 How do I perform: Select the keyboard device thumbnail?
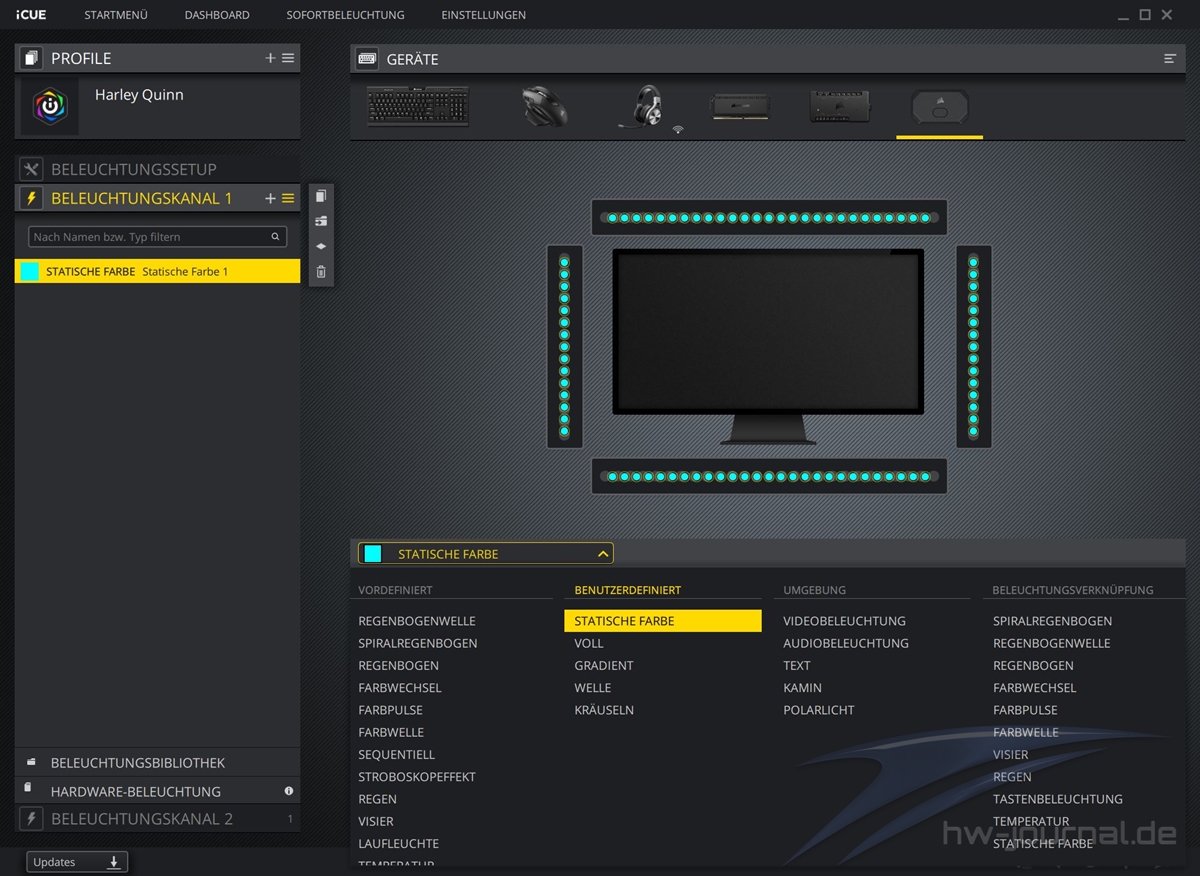tap(418, 105)
